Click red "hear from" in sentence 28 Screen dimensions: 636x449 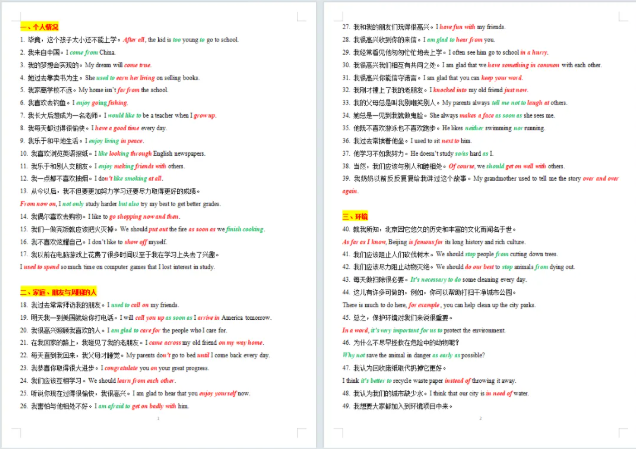(469, 40)
